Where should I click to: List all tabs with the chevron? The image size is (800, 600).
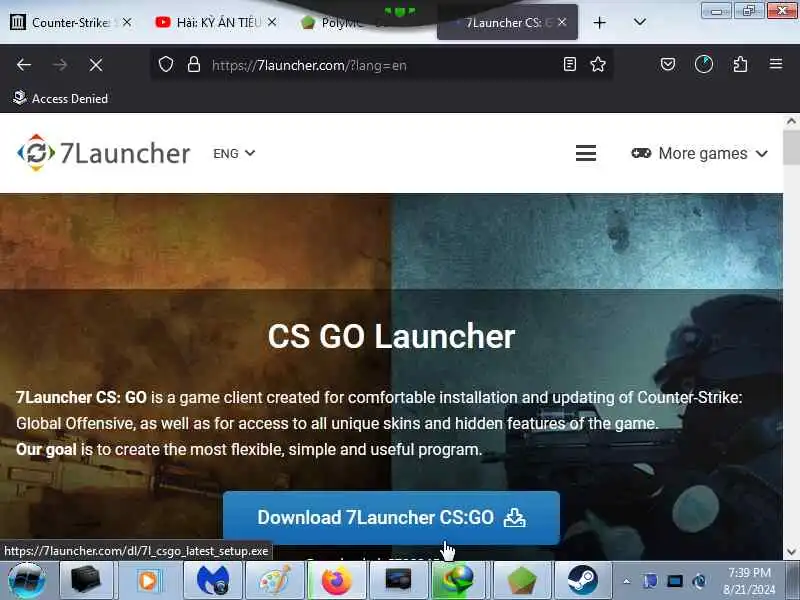(640, 22)
